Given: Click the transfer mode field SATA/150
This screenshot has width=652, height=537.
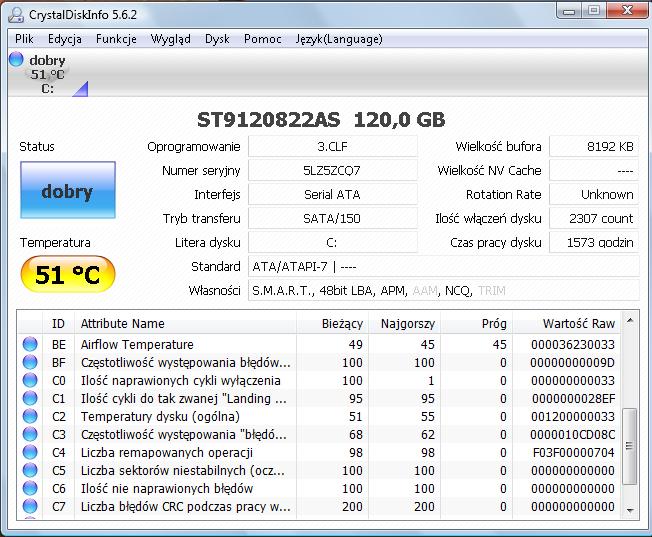Looking at the screenshot, I should [x=333, y=218].
